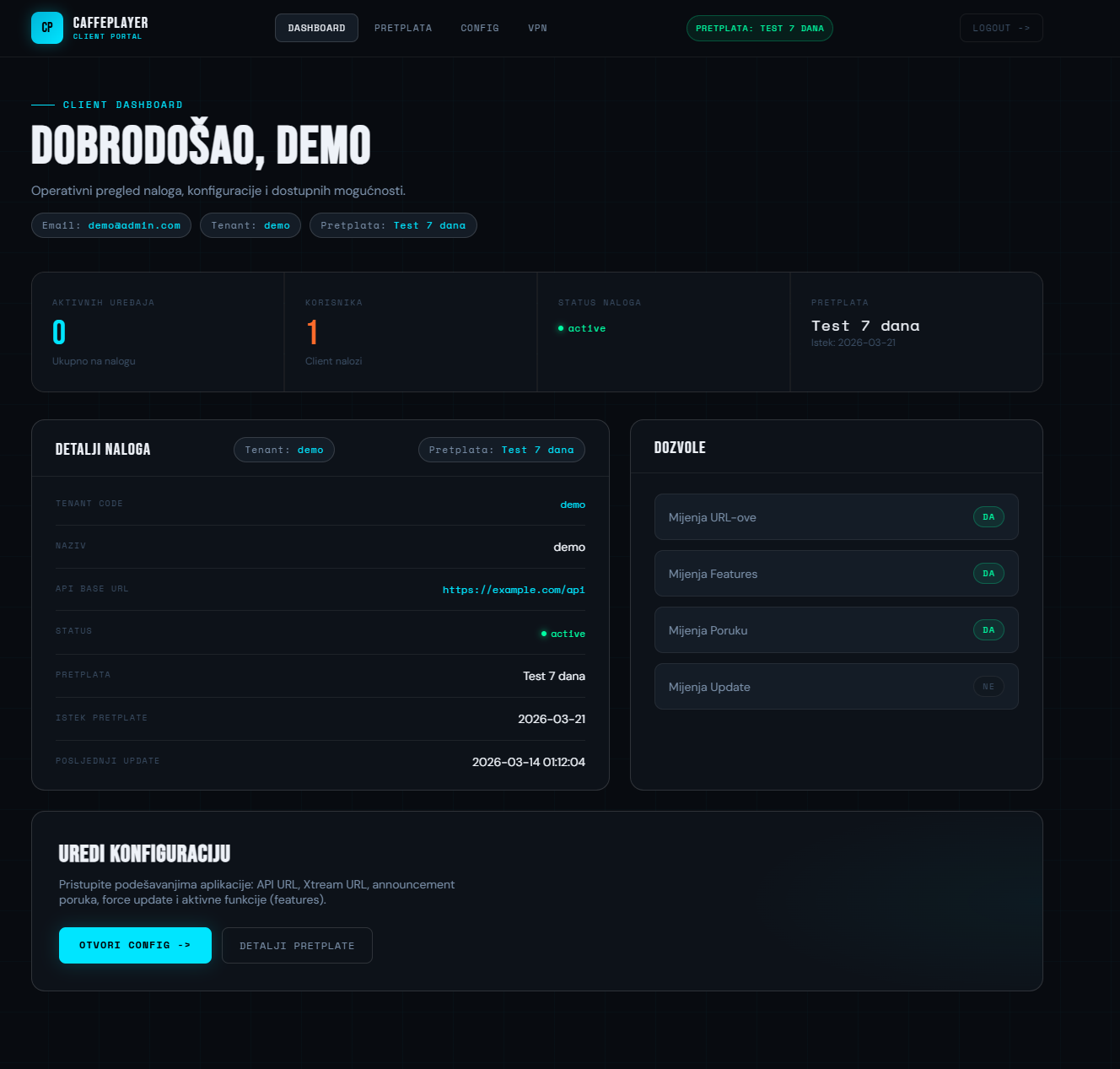Screen dimensions: 1120x1069
Task: Click the 2026-03-21 value in Istek Pretplate row
Action: tap(552, 719)
